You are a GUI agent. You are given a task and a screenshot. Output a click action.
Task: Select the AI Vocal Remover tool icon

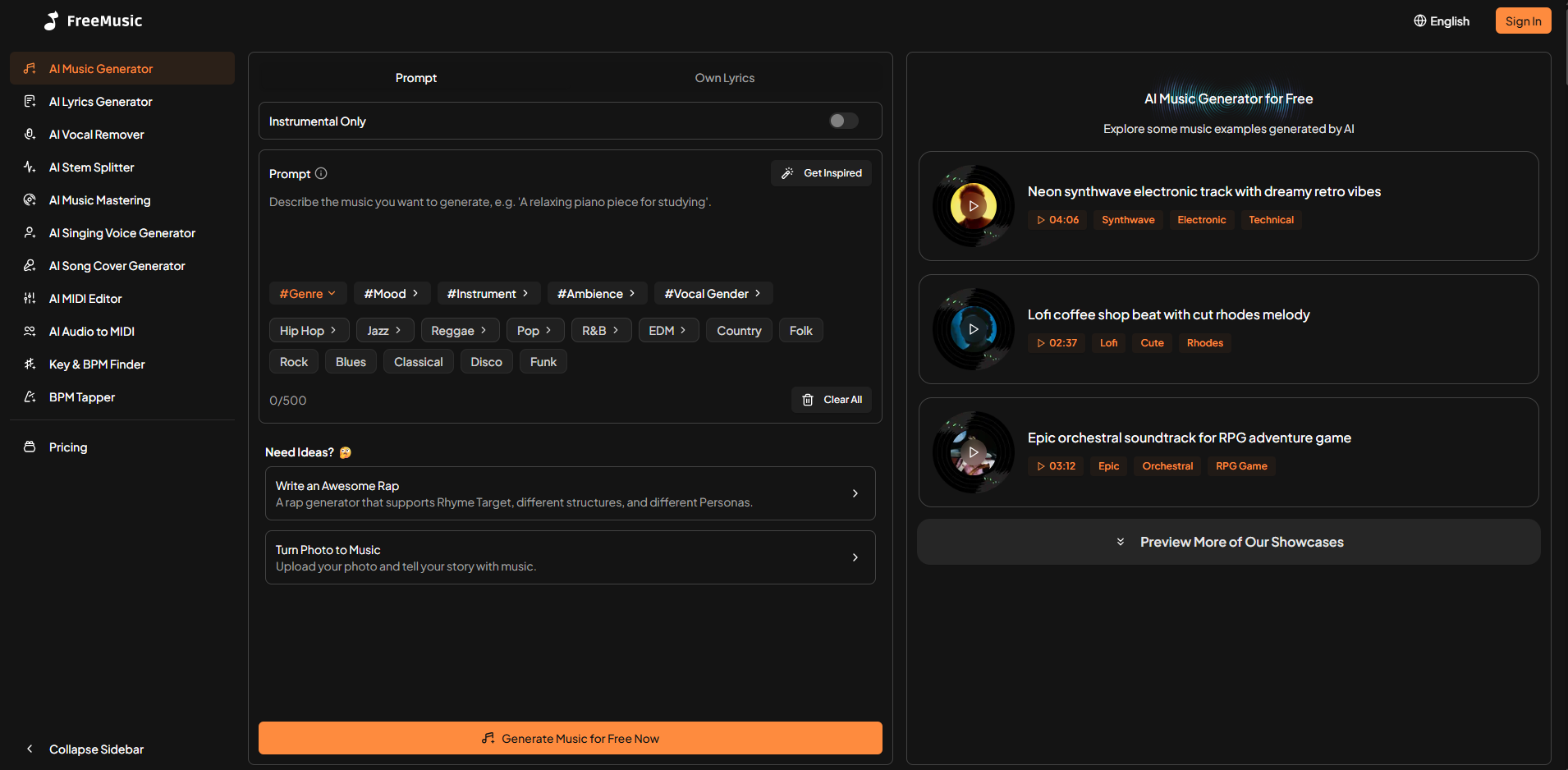click(x=30, y=134)
